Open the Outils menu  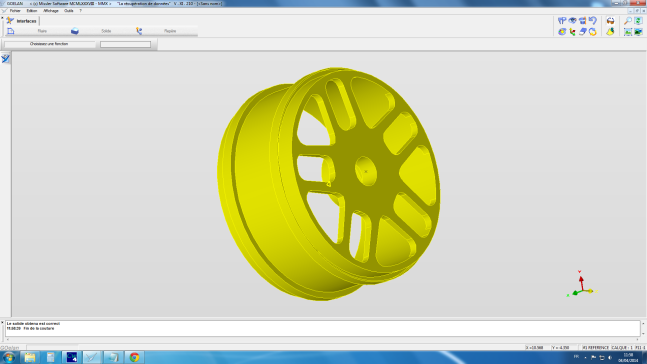click(x=68, y=11)
